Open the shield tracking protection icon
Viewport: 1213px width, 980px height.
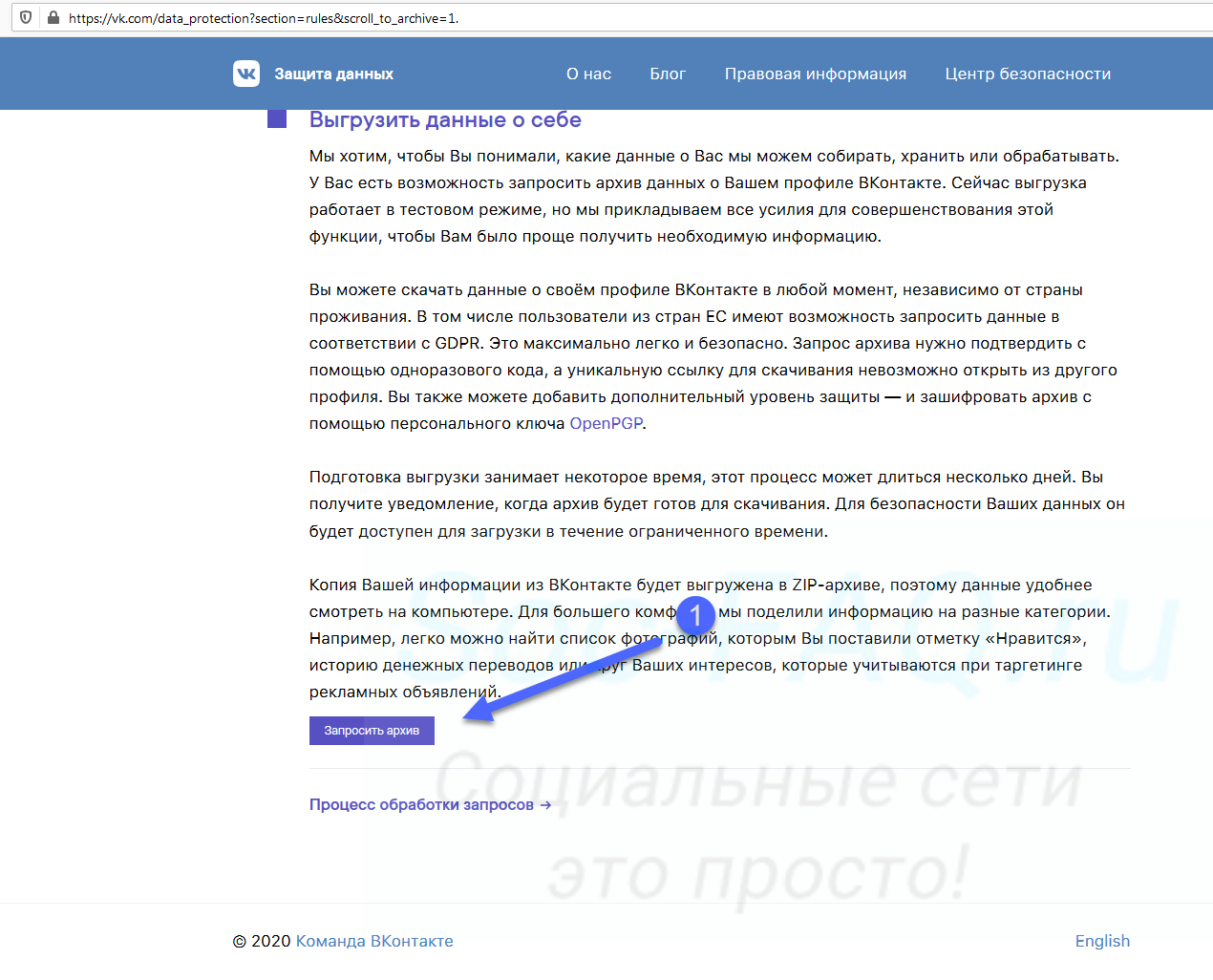click(x=26, y=17)
